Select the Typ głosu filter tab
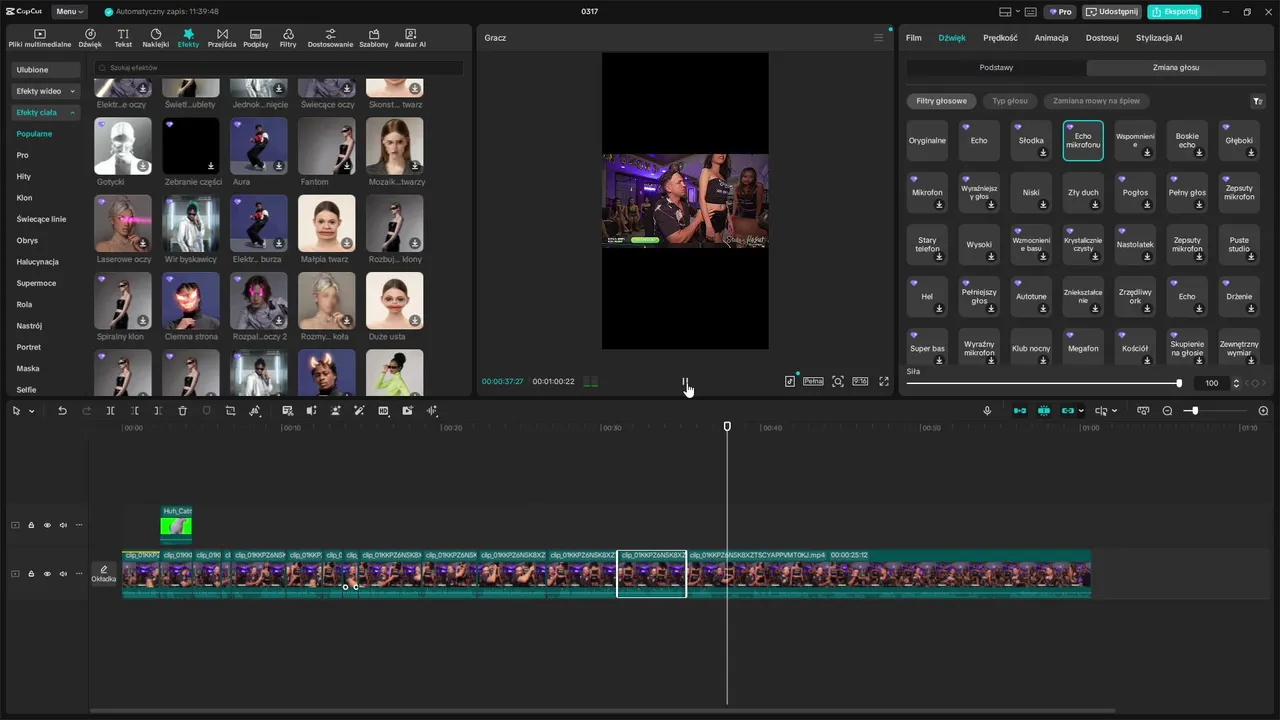 (x=1010, y=101)
